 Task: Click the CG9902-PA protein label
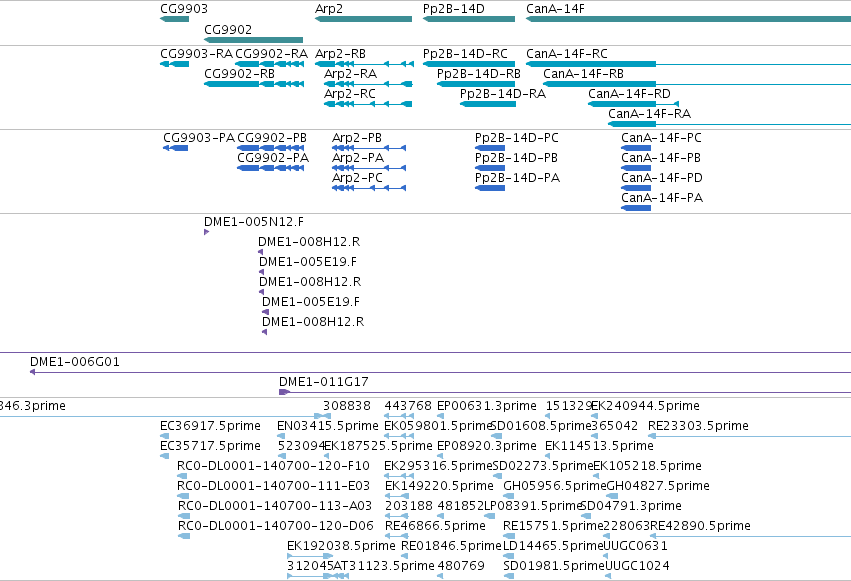tap(273, 158)
